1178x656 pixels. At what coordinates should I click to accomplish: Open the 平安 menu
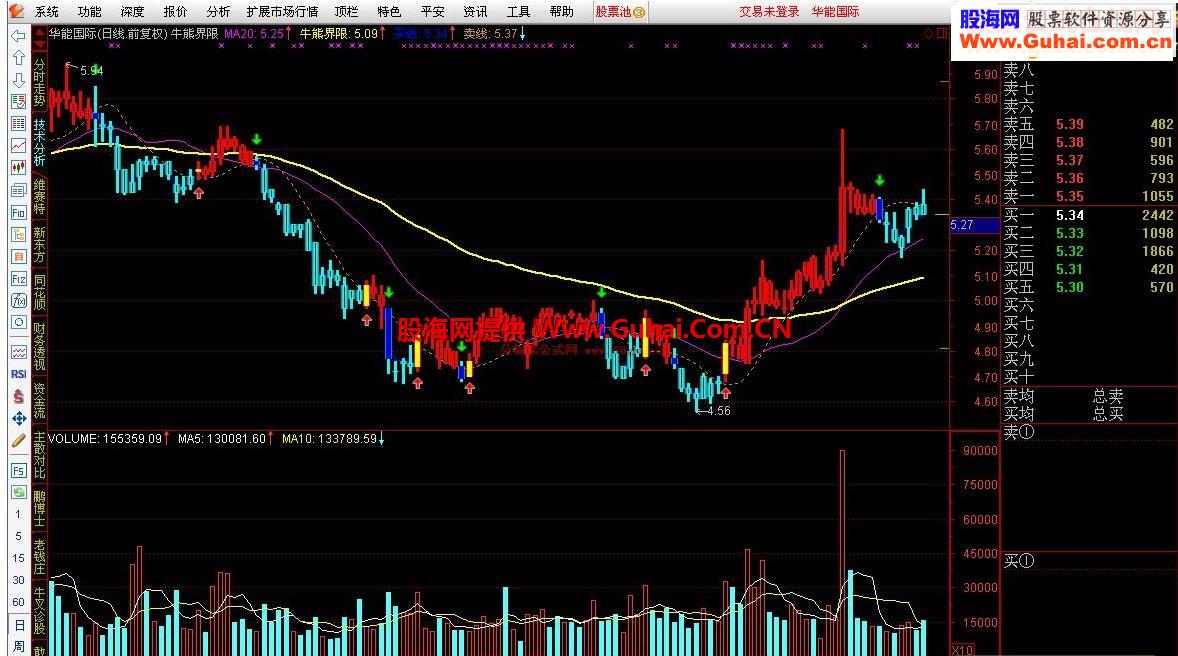pyautogui.click(x=432, y=11)
